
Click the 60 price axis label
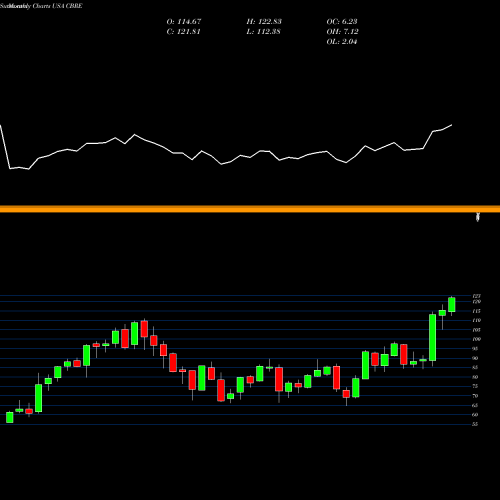tap(475, 415)
